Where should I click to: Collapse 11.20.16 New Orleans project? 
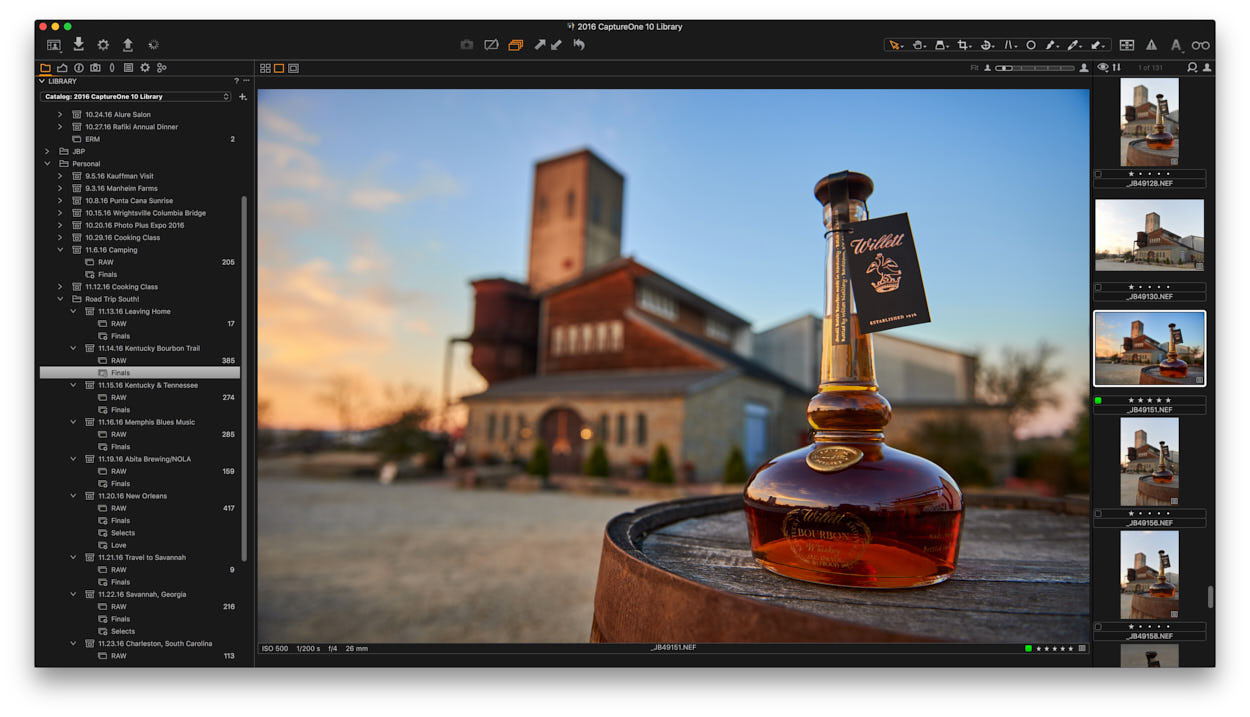coord(73,496)
